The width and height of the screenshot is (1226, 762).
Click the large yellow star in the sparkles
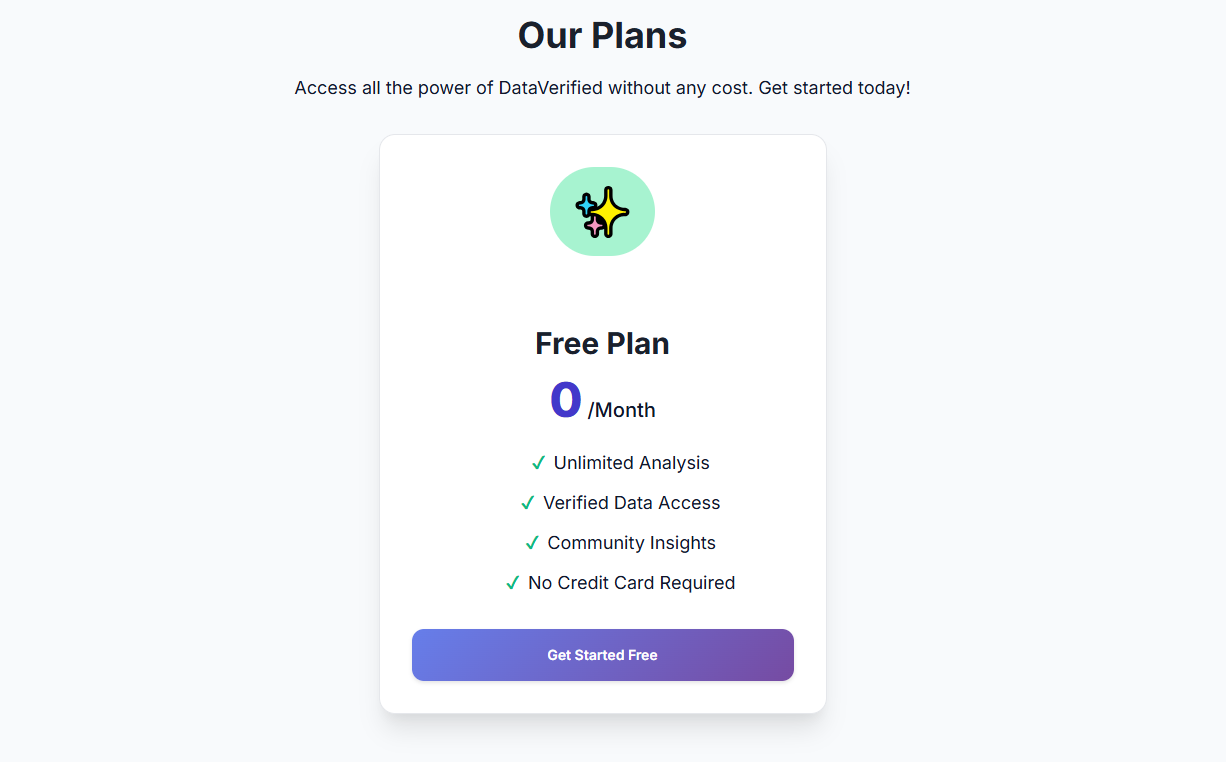tap(609, 211)
